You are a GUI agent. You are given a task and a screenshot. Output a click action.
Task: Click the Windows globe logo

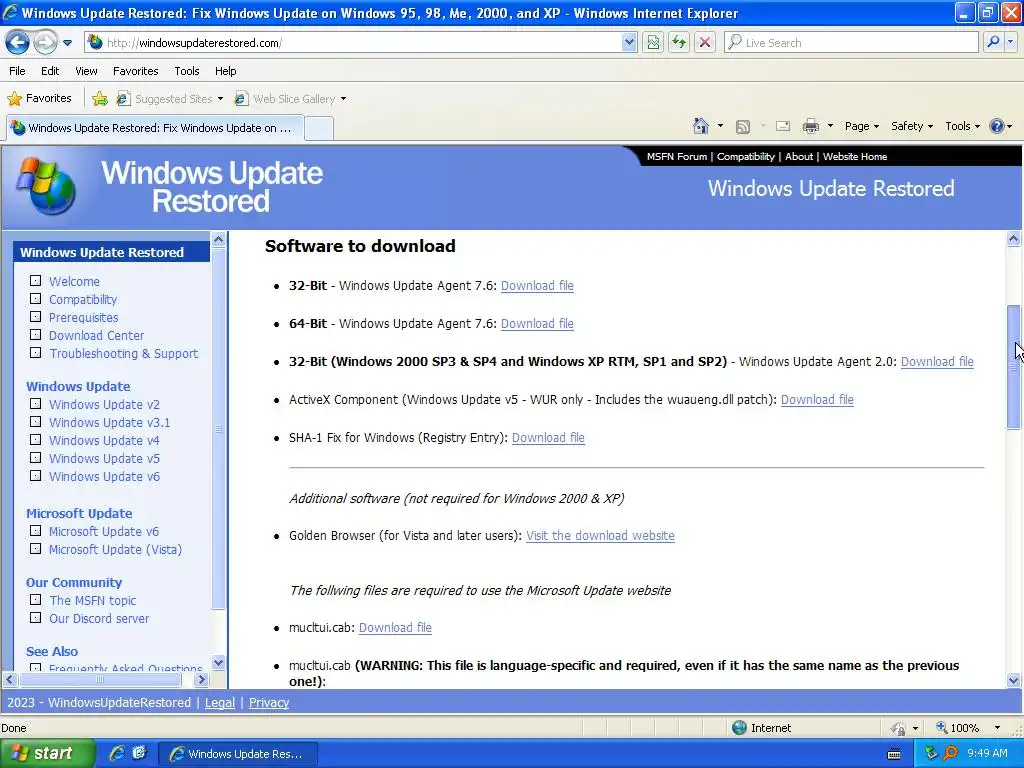click(46, 186)
